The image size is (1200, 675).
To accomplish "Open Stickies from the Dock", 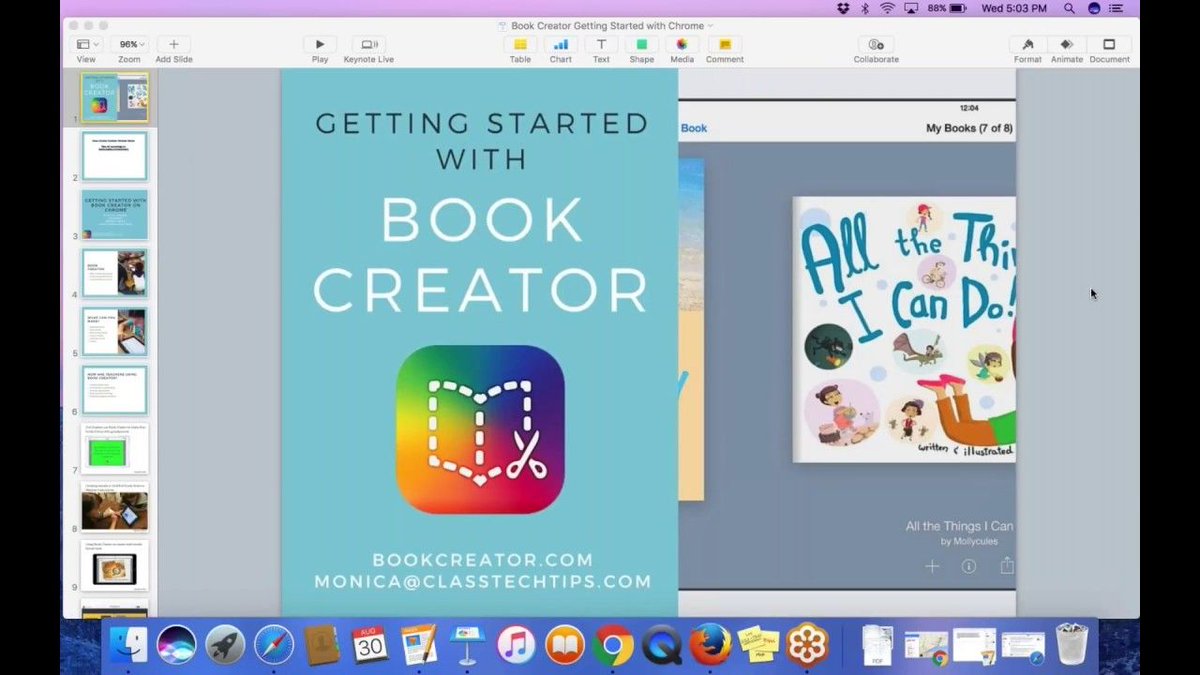I will [x=759, y=645].
